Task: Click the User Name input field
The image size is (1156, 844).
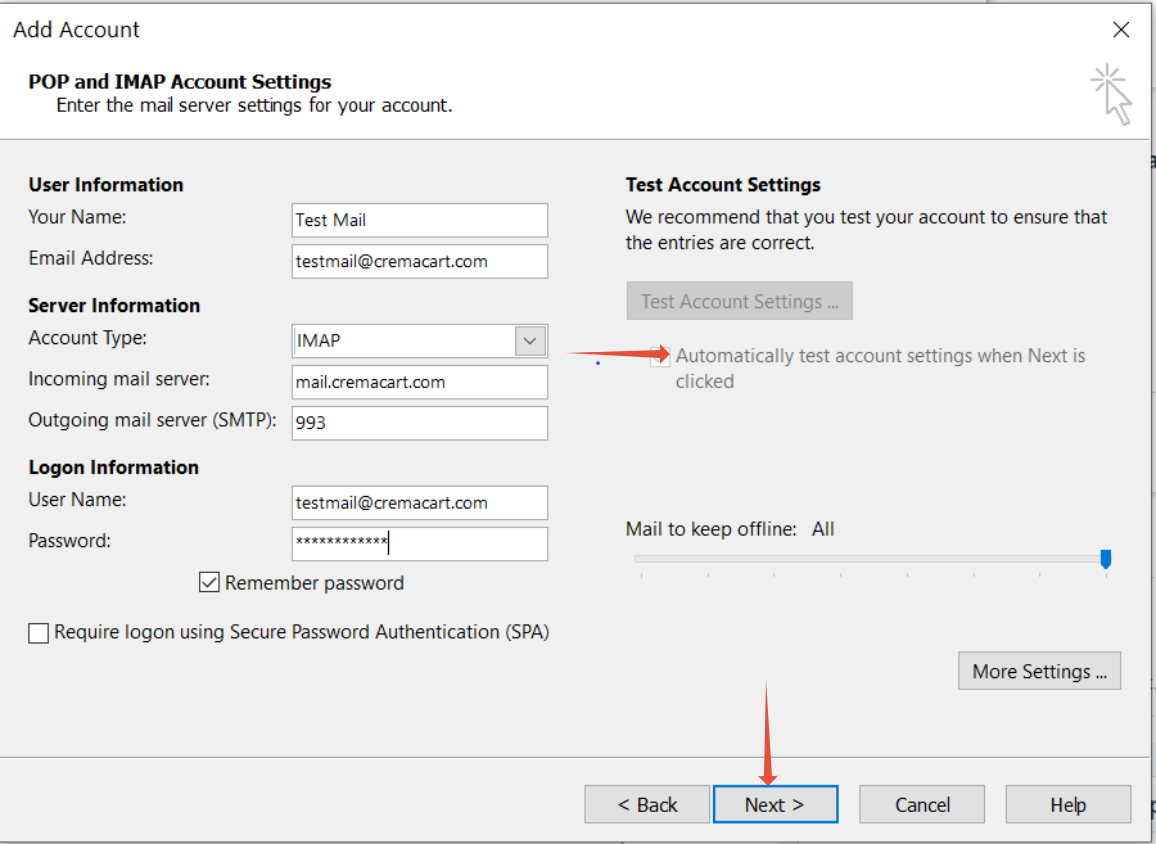Action: point(419,503)
